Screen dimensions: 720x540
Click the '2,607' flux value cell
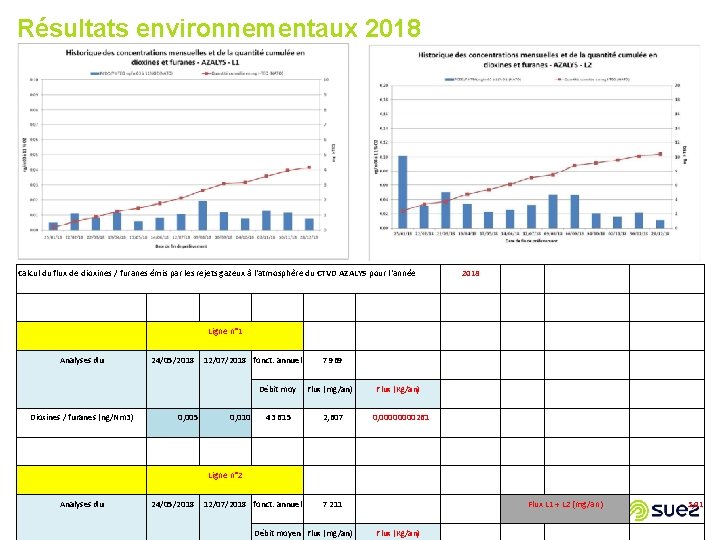(x=329, y=422)
